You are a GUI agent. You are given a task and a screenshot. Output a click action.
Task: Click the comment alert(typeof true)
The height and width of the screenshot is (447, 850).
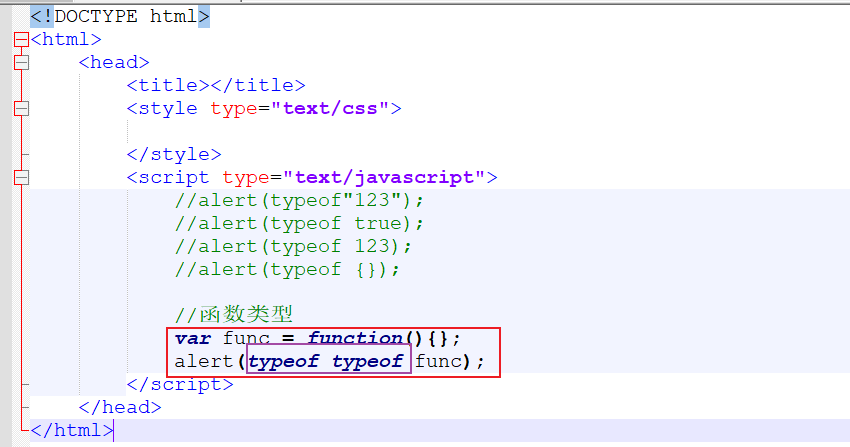(x=299, y=223)
